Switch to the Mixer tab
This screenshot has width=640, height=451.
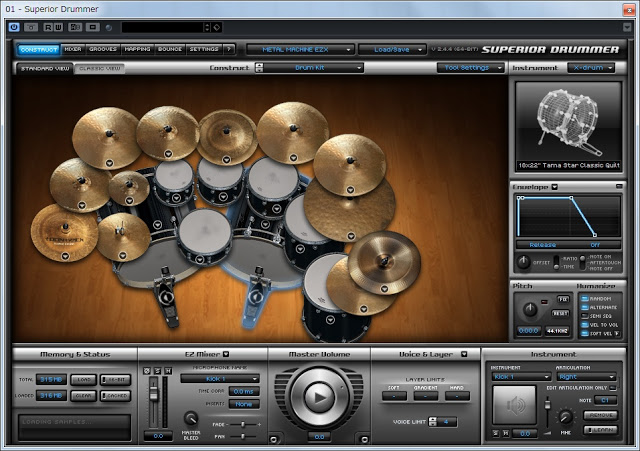coord(73,48)
